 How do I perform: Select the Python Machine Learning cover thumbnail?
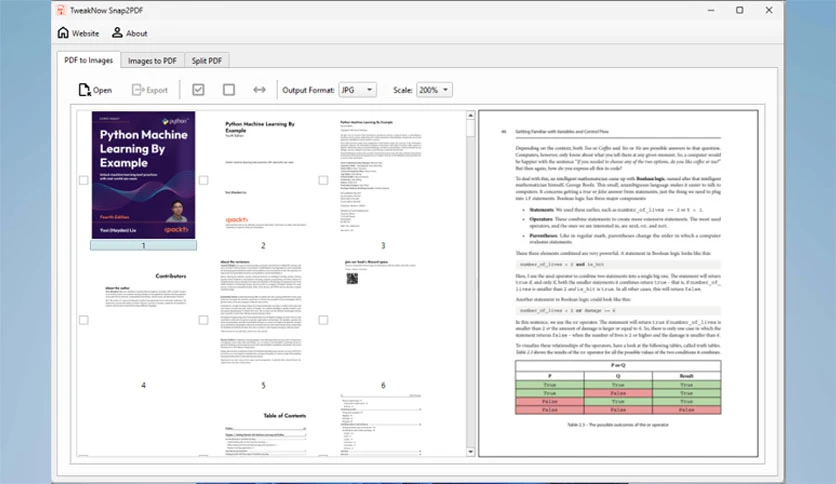(143, 175)
